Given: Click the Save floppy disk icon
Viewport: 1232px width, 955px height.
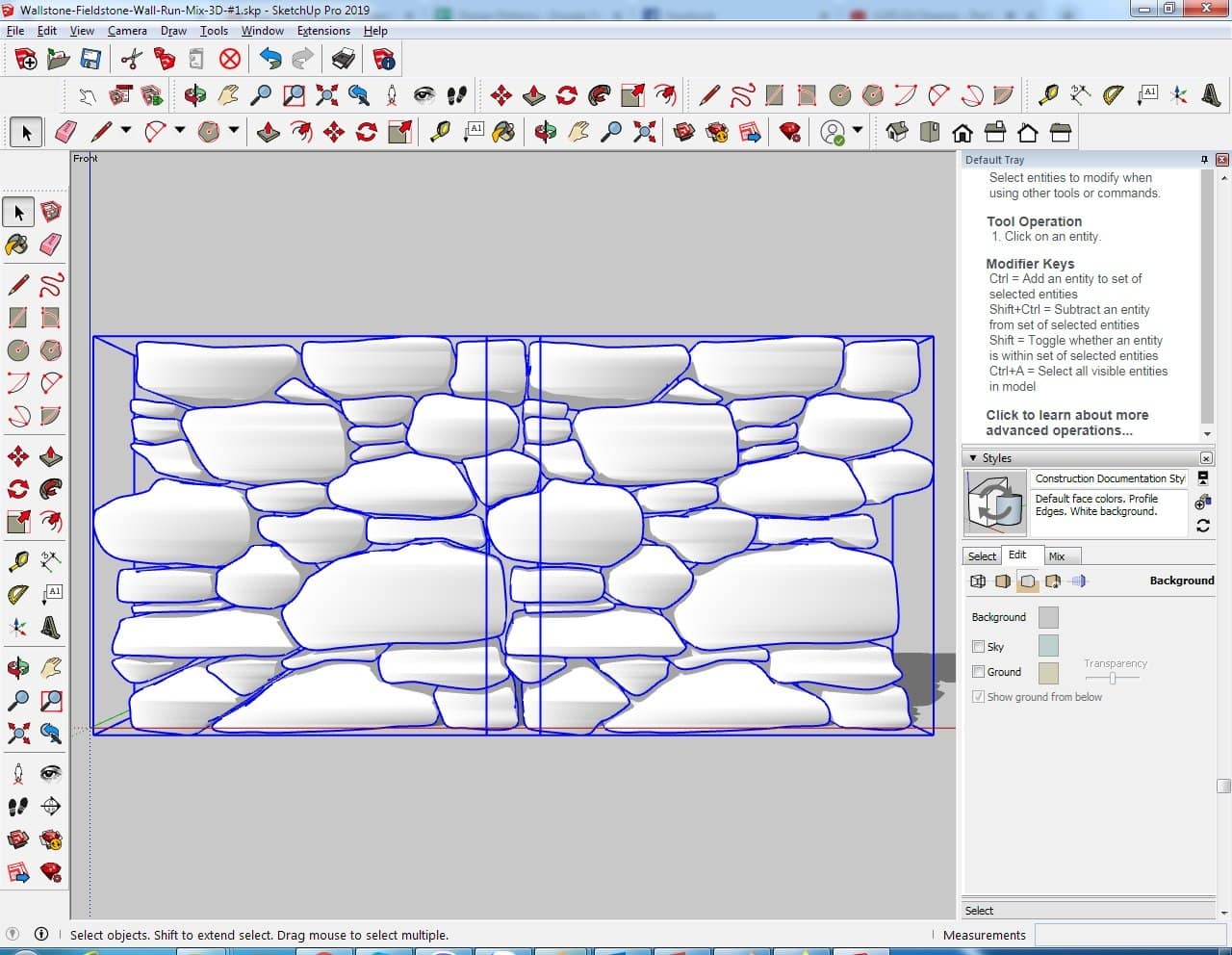Looking at the screenshot, I should (x=90, y=60).
